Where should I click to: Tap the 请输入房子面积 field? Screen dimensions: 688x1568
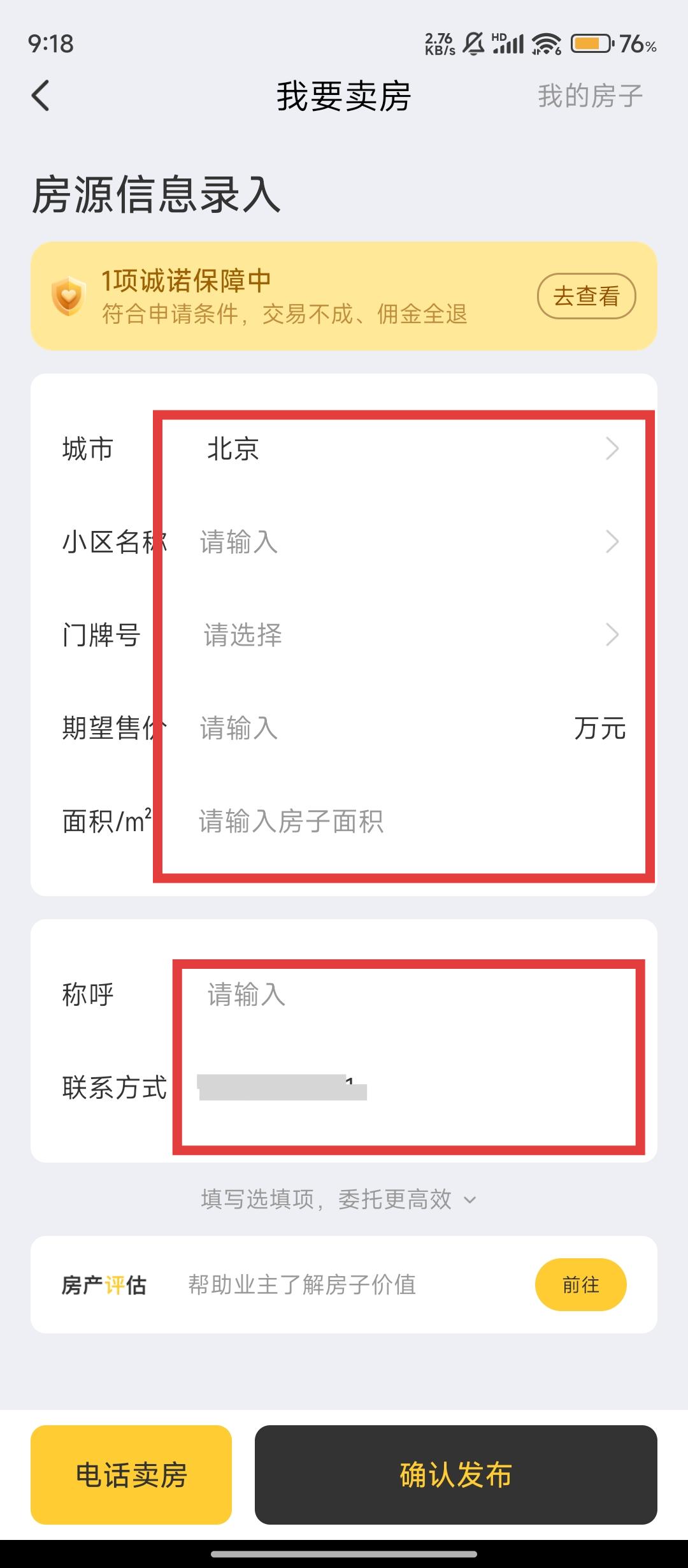pos(408,821)
